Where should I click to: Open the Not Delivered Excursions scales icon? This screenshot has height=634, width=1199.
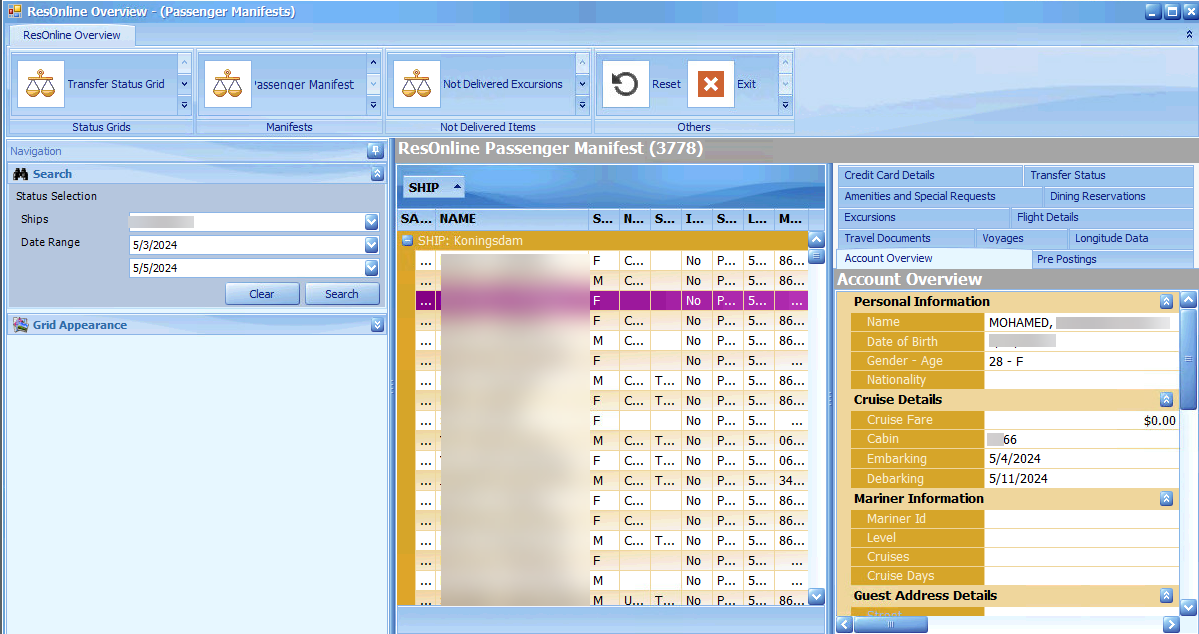417,84
